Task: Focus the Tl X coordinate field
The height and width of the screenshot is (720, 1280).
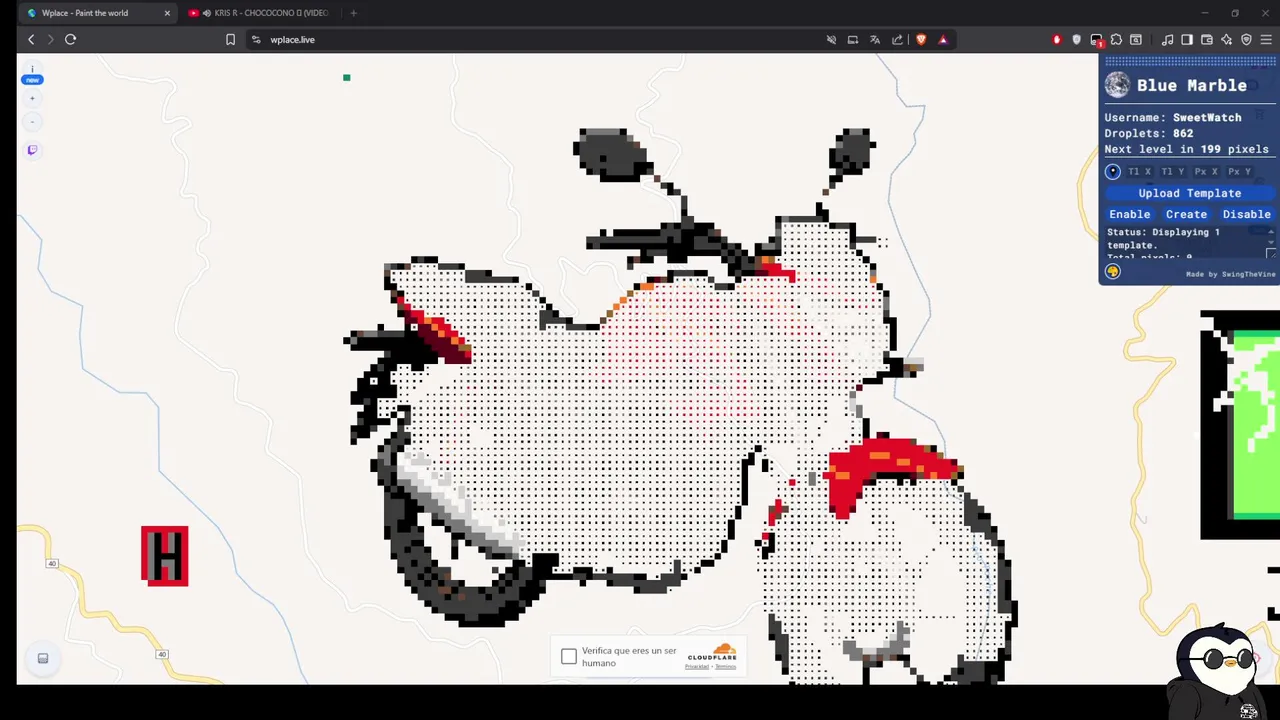Action: (1140, 171)
